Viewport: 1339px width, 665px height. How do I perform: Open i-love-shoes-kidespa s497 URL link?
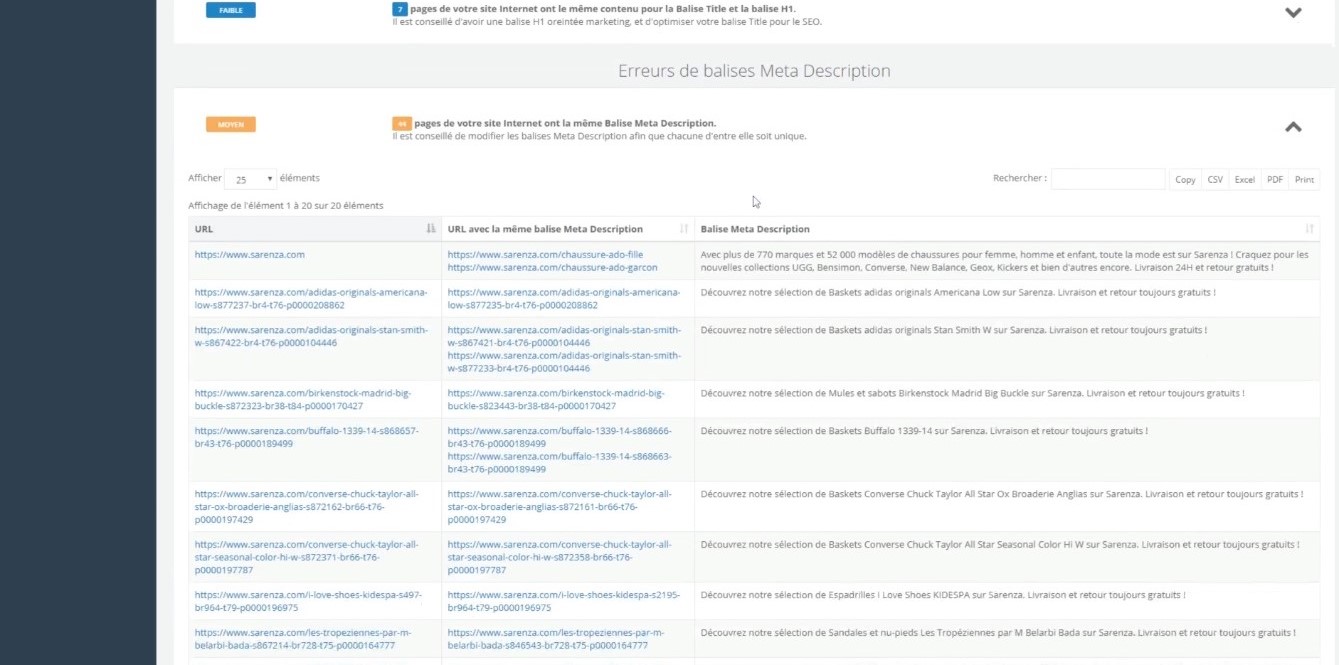pos(308,601)
